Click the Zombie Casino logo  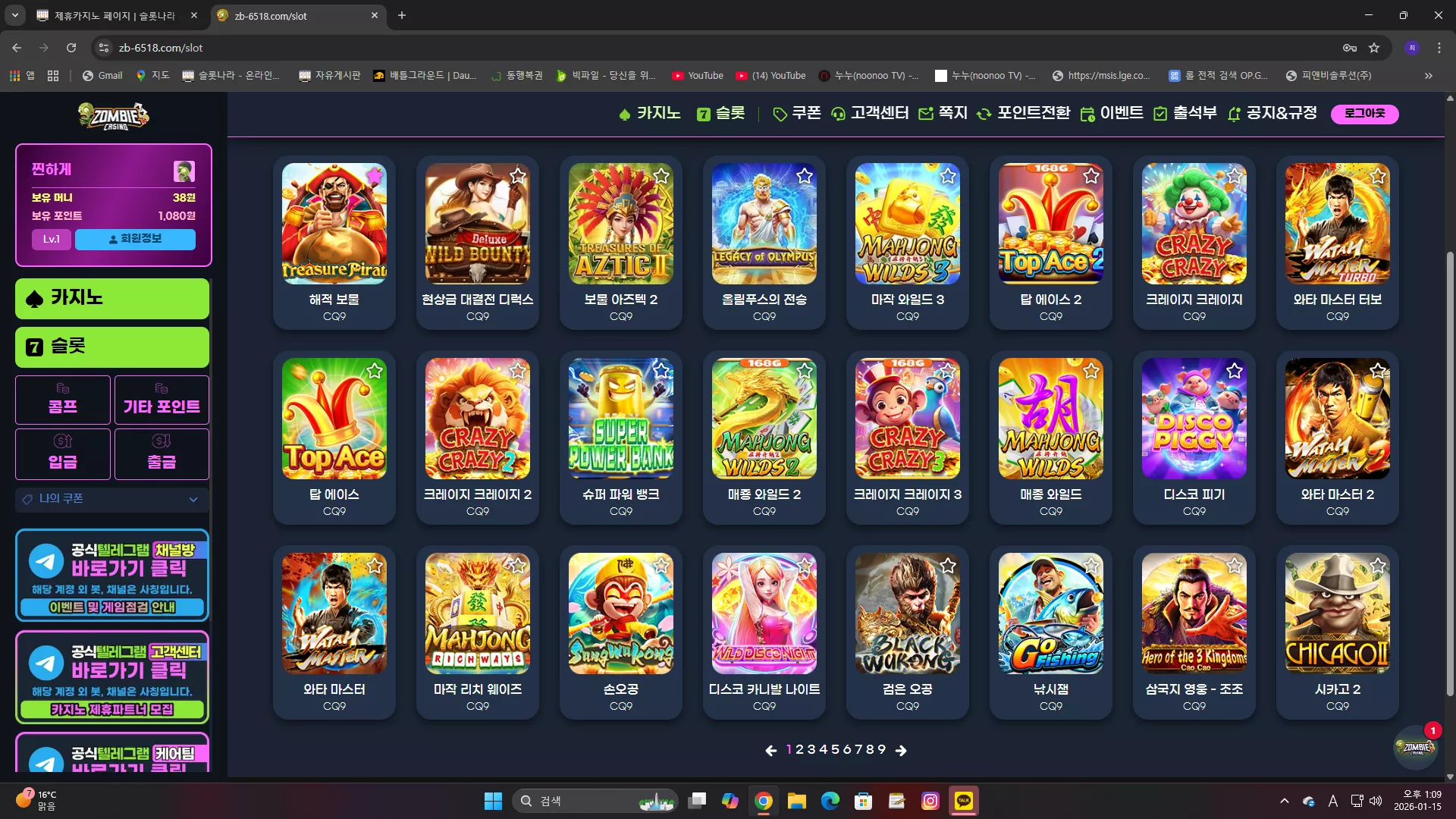(114, 116)
